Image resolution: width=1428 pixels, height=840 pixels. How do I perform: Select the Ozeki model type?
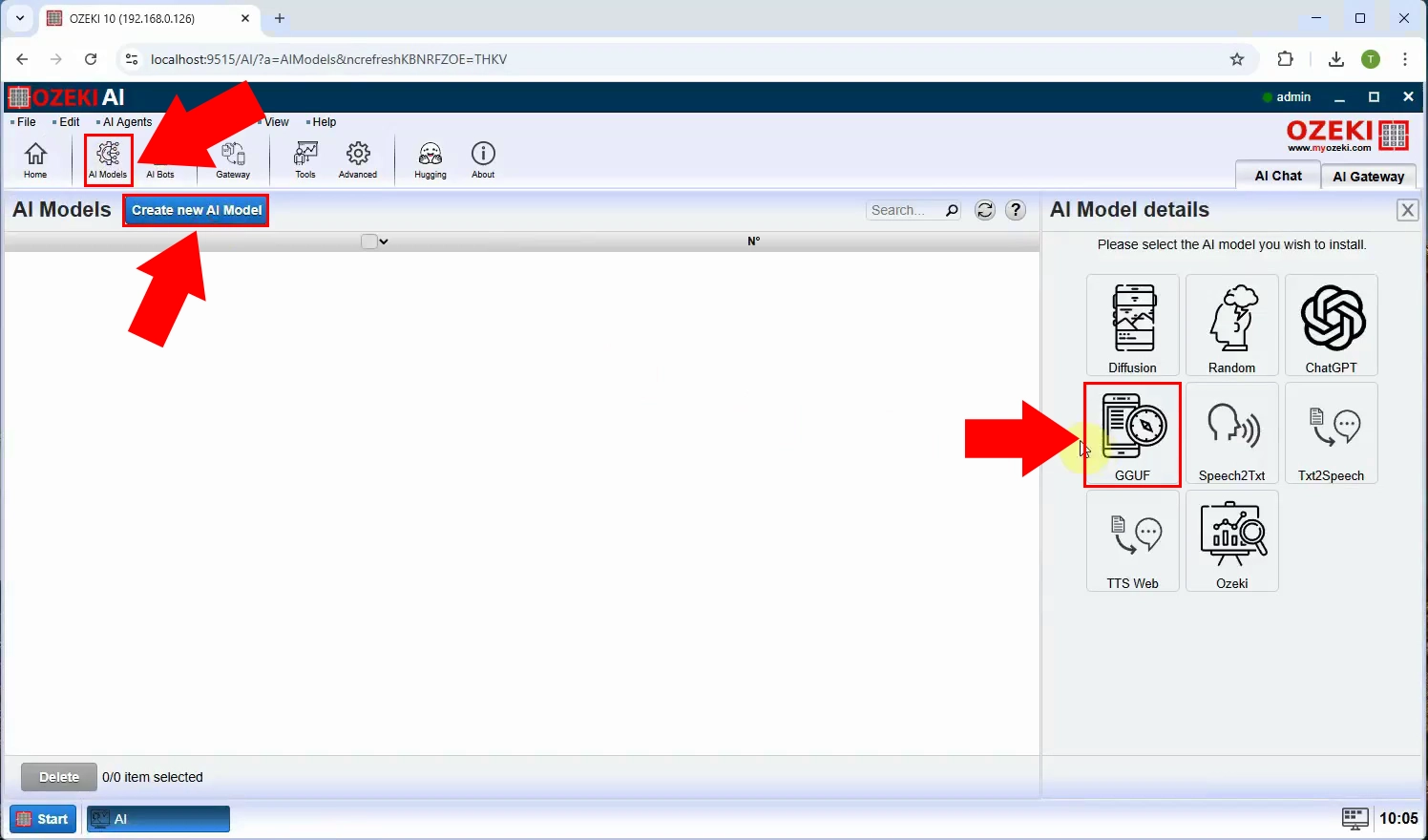1232,541
